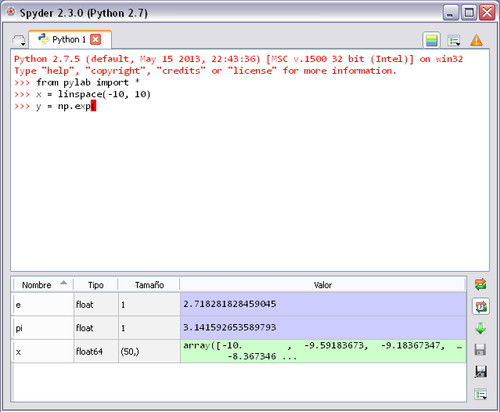Click the orange warning triangle icon
Screen dimensions: 500x412
(x=476, y=41)
